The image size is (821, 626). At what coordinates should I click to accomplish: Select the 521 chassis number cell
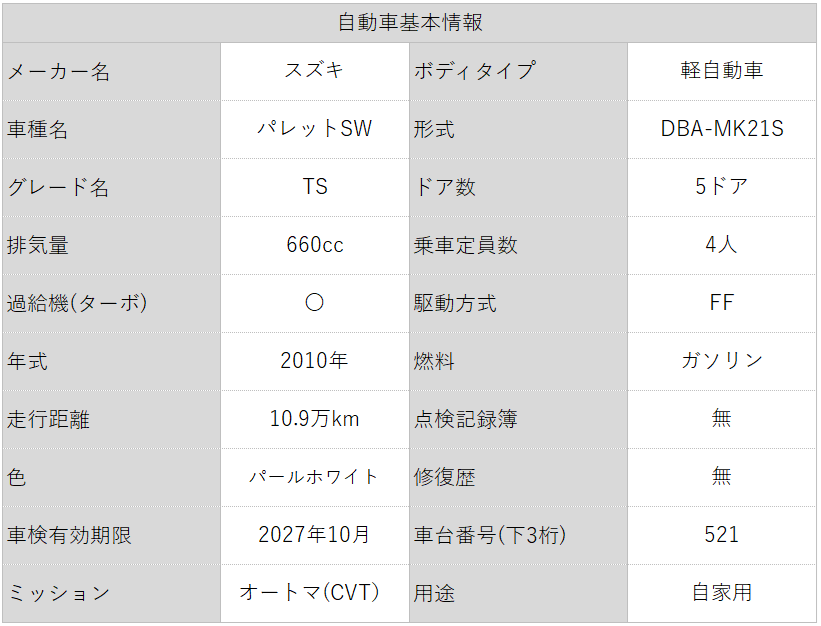721,535
